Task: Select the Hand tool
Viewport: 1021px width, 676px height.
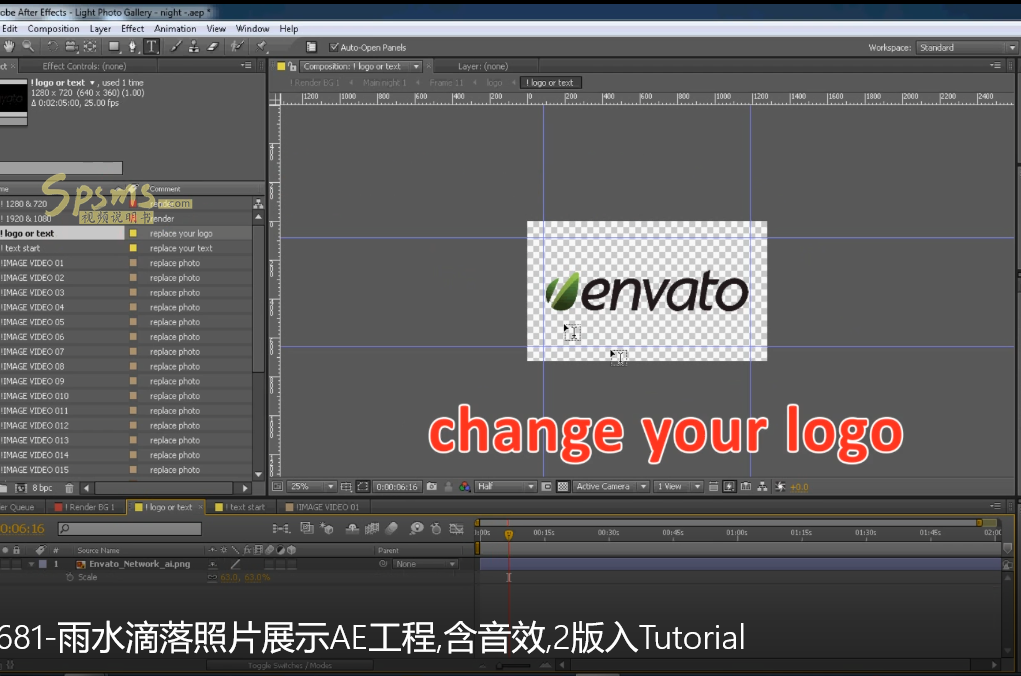Action: pyautogui.click(x=9, y=46)
